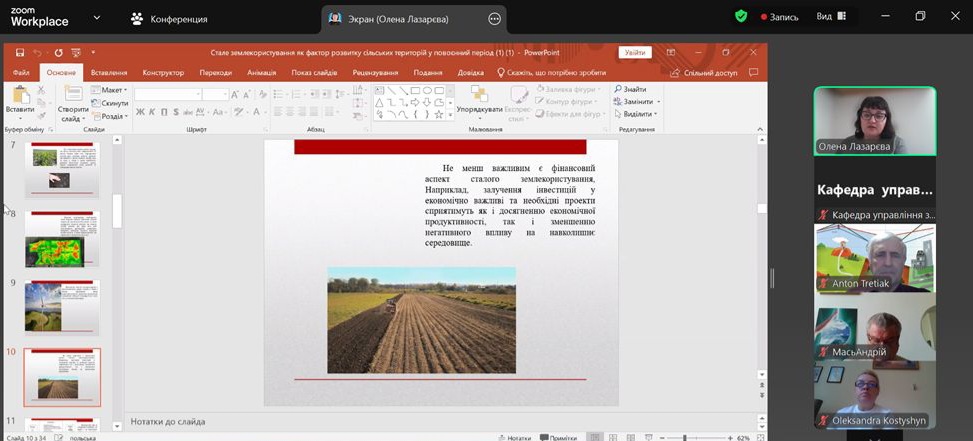
Task: Toggle strikethrough abc formatting
Action: [187, 112]
